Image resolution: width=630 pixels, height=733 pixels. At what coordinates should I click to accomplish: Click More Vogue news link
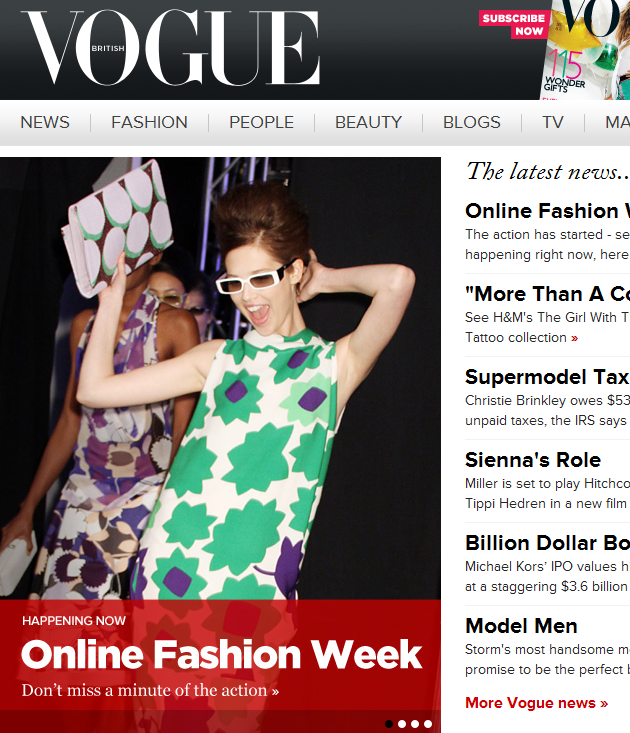(537, 703)
